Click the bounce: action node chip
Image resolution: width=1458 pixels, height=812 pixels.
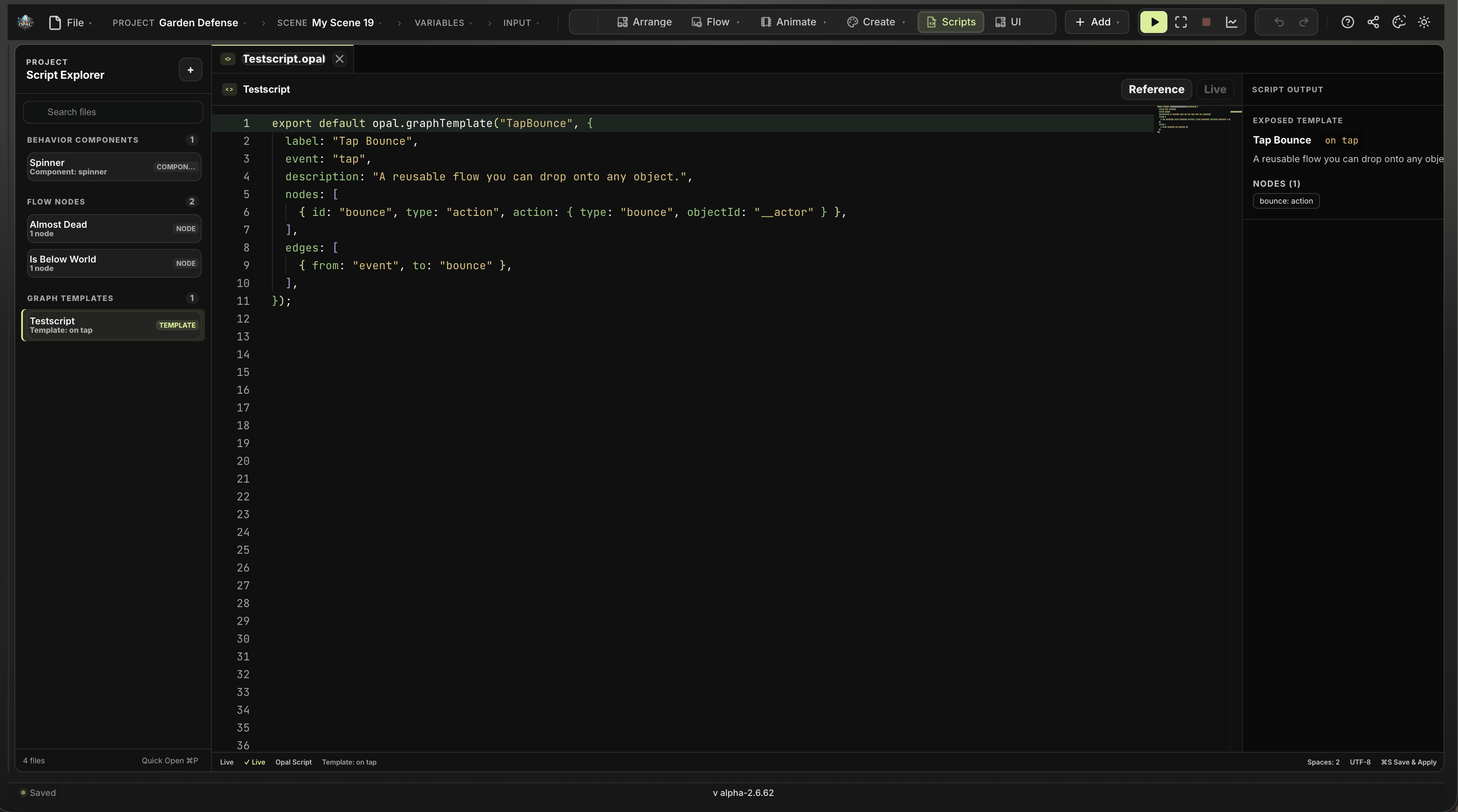pyautogui.click(x=1286, y=201)
